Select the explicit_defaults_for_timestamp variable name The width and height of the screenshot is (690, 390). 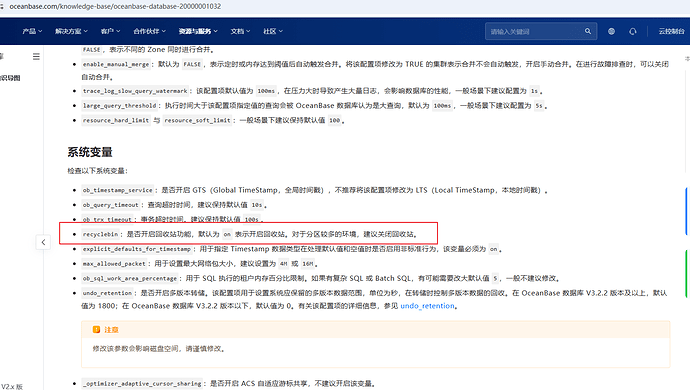(x=137, y=249)
